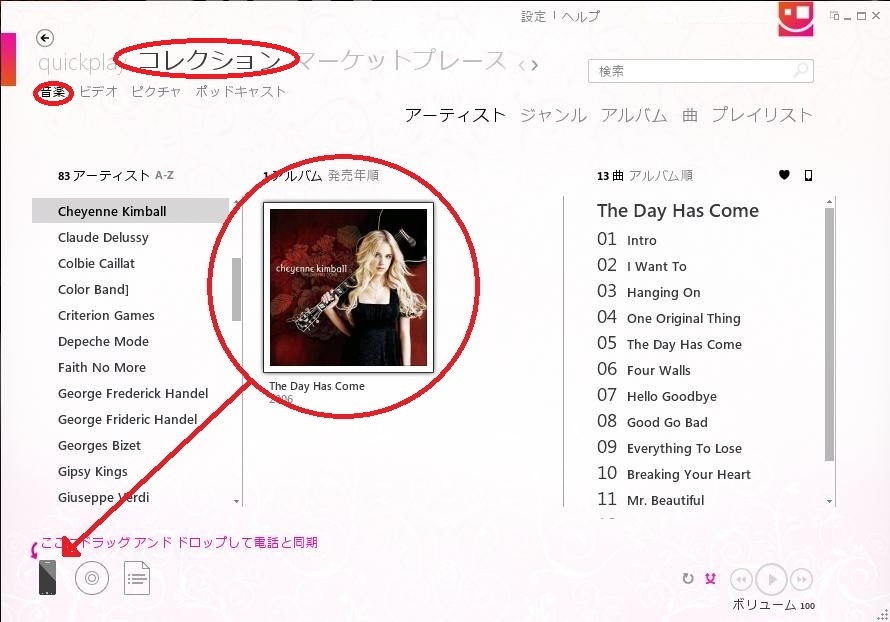The height and width of the screenshot is (622, 890).
Task: Click in the 検索 search field
Action: pos(700,71)
